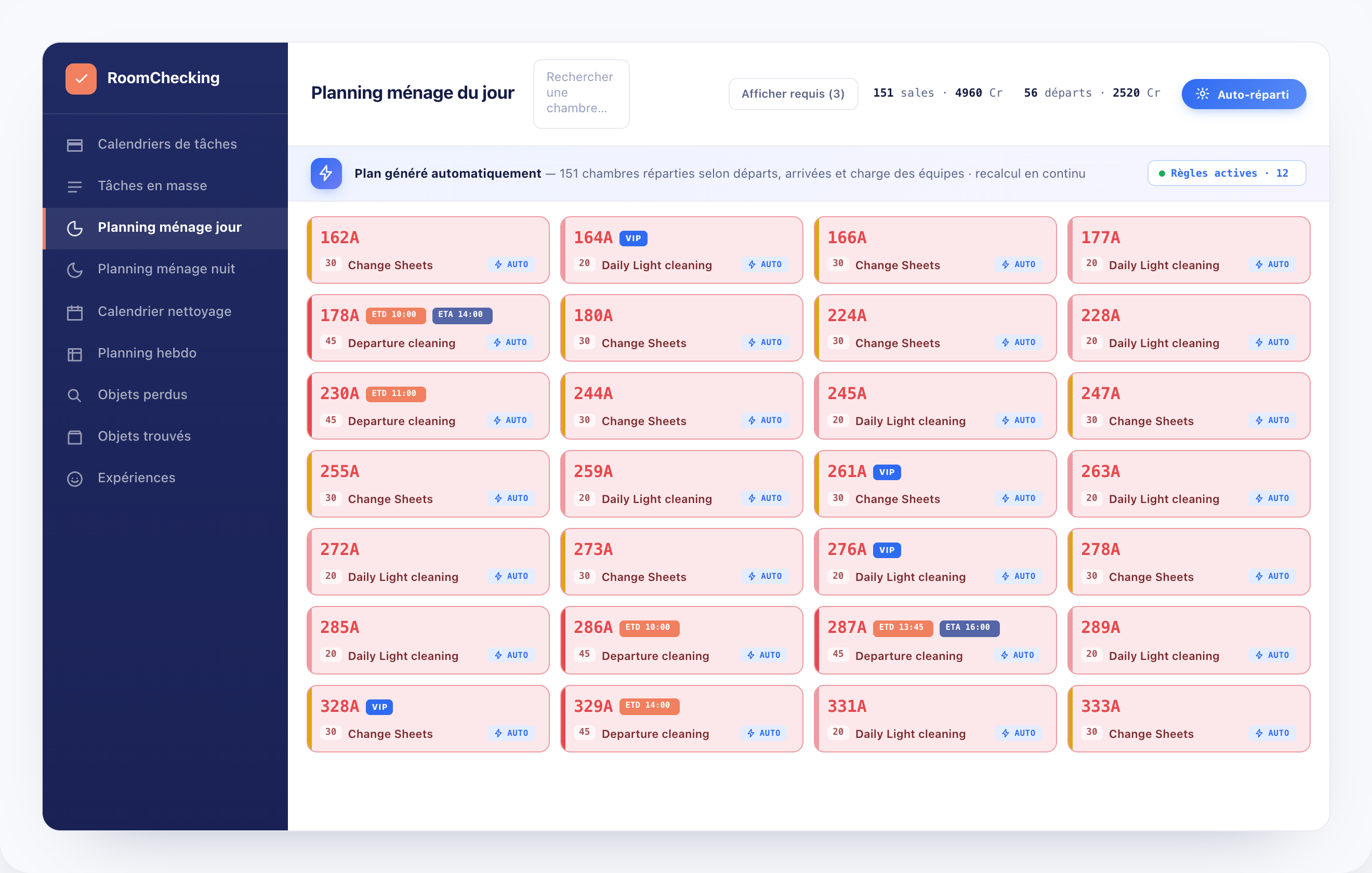Click the AUTO bolt badge on room 287A
This screenshot has height=873, width=1372.
[1017, 655]
